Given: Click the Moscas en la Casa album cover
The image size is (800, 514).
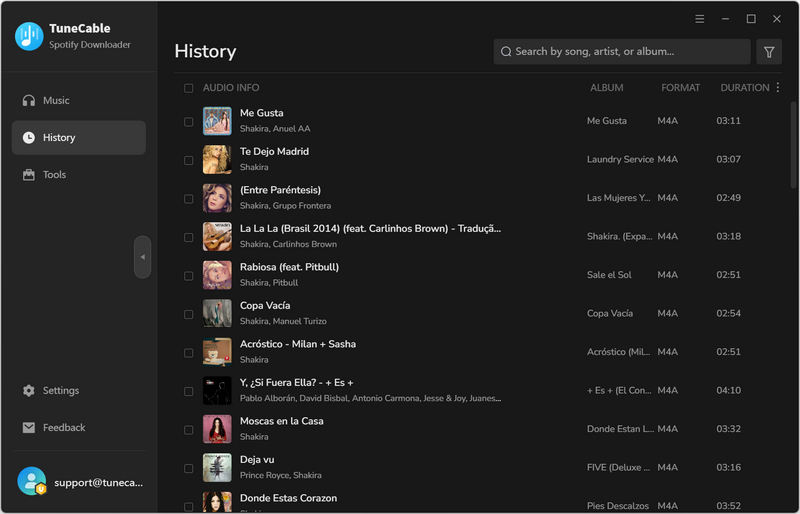Looking at the screenshot, I should click(x=217, y=429).
